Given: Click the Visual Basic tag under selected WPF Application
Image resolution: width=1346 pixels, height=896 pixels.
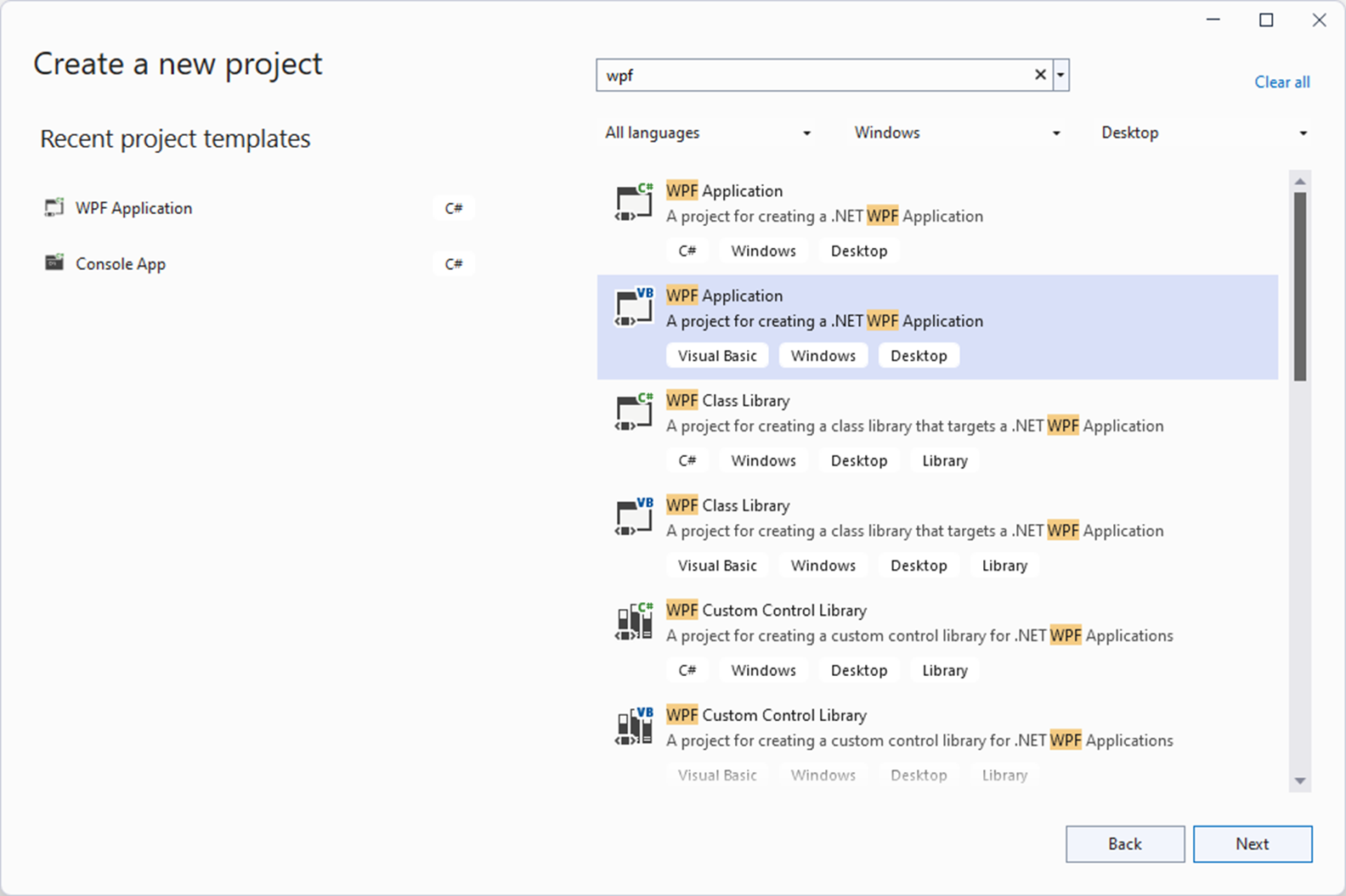Looking at the screenshot, I should [717, 356].
